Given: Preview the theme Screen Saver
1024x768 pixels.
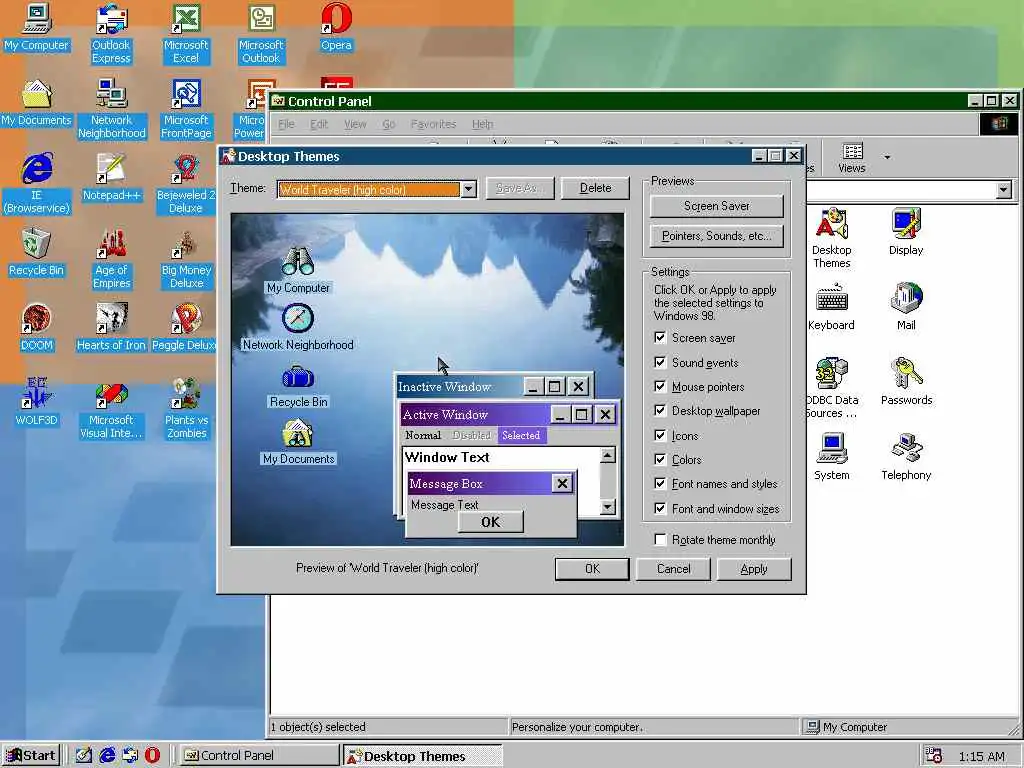Looking at the screenshot, I should [x=716, y=206].
